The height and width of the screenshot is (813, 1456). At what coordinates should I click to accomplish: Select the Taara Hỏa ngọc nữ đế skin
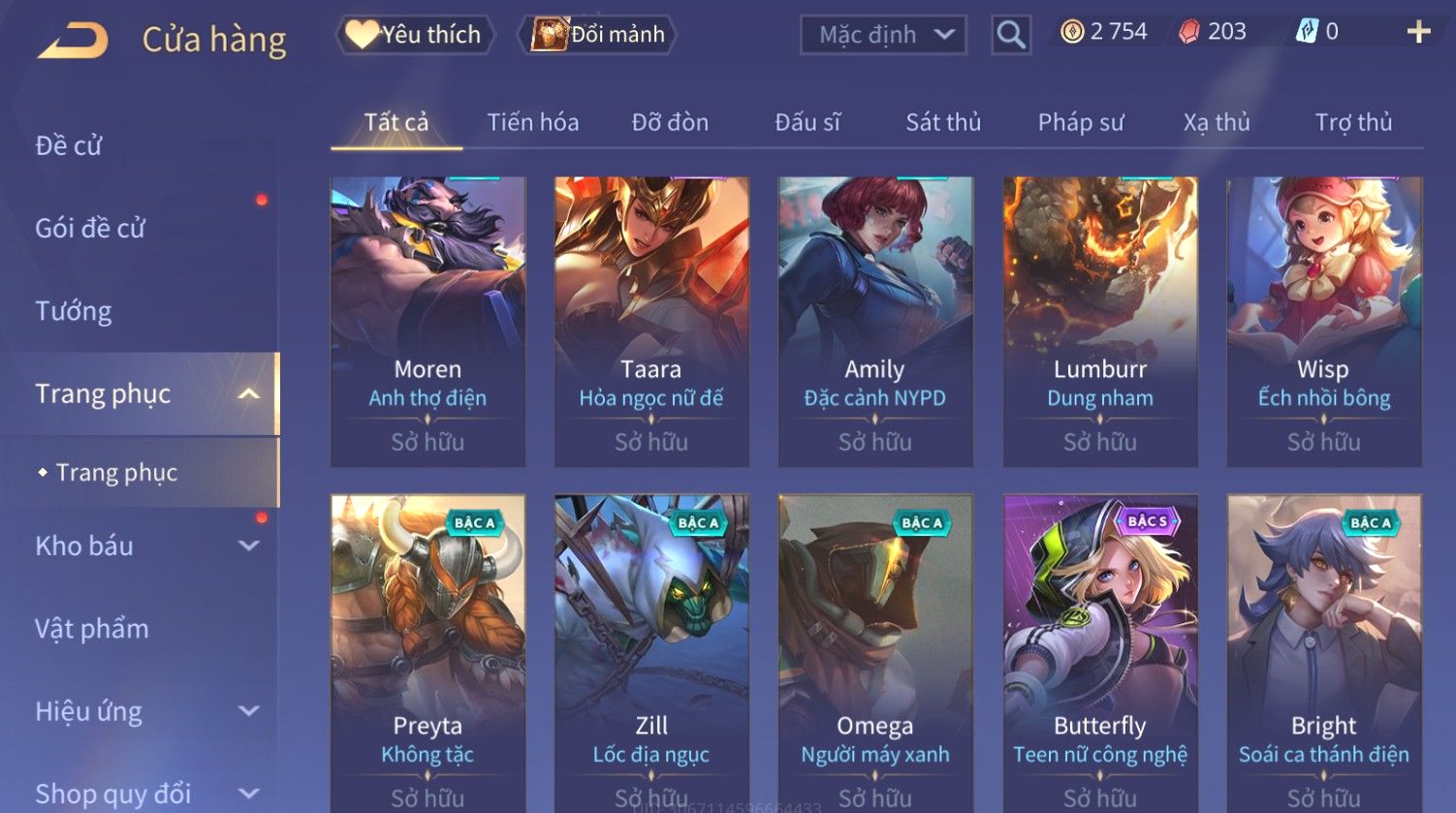coord(651,322)
